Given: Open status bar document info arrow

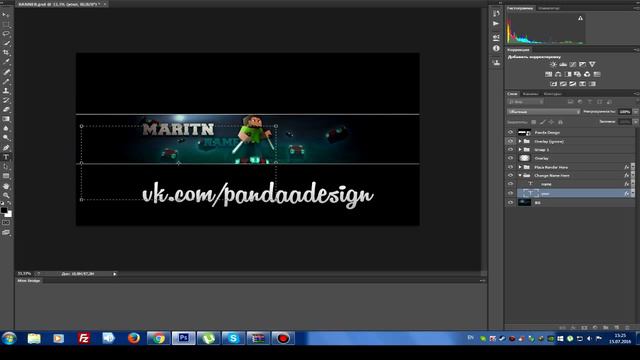Looking at the screenshot, I should [x=115, y=274].
